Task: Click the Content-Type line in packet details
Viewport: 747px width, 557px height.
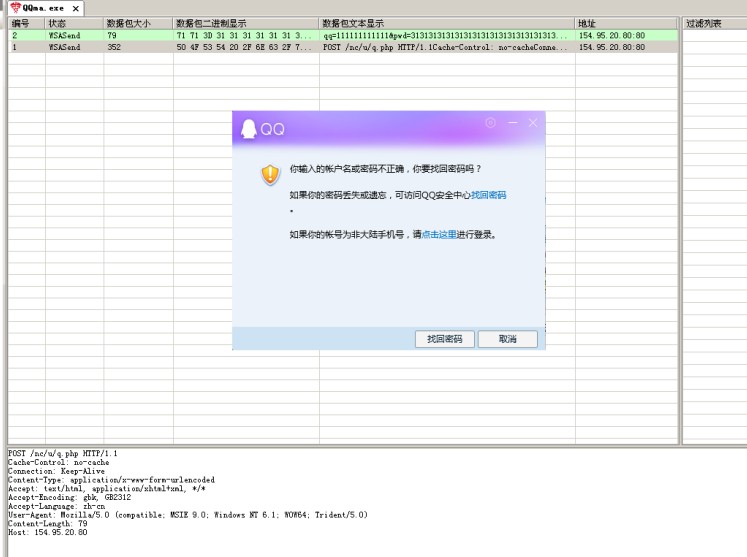Action: (111, 480)
